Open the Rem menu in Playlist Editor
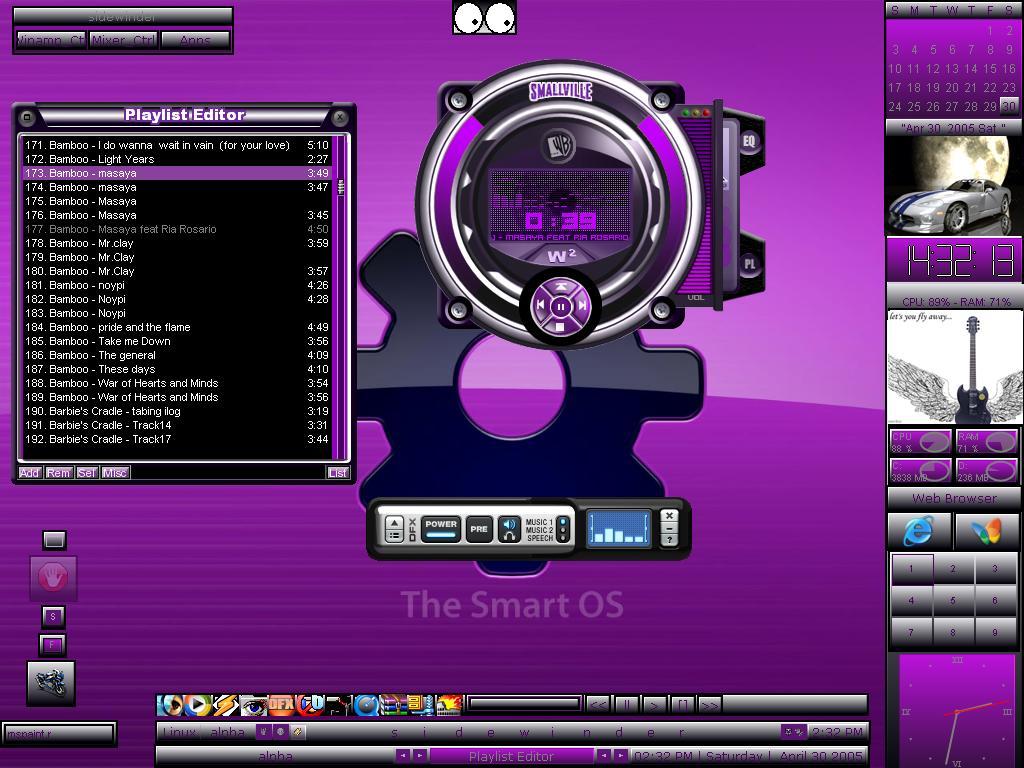1024x768 pixels. [x=57, y=472]
